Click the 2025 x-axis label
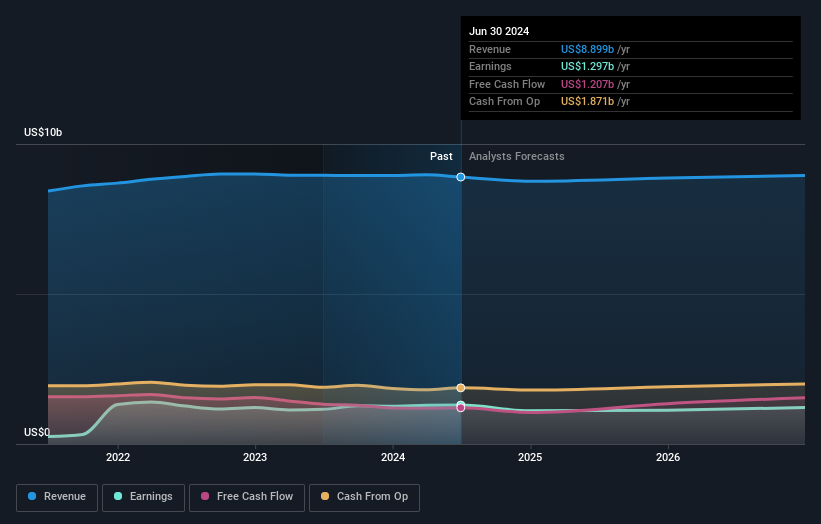 coord(530,457)
